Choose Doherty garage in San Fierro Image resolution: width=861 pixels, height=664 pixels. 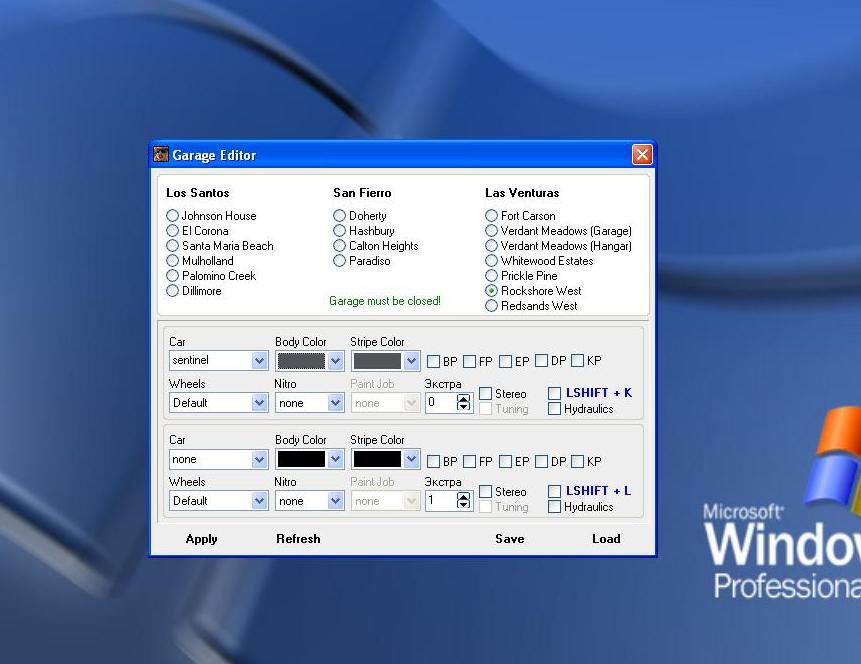pos(340,216)
